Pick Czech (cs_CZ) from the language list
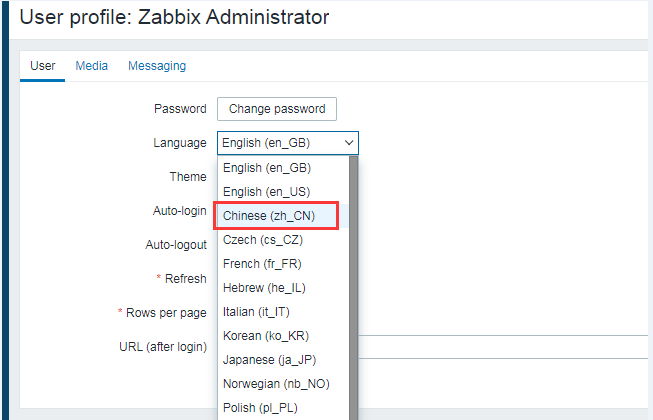Image resolution: width=653 pixels, height=420 pixels. pos(263,240)
